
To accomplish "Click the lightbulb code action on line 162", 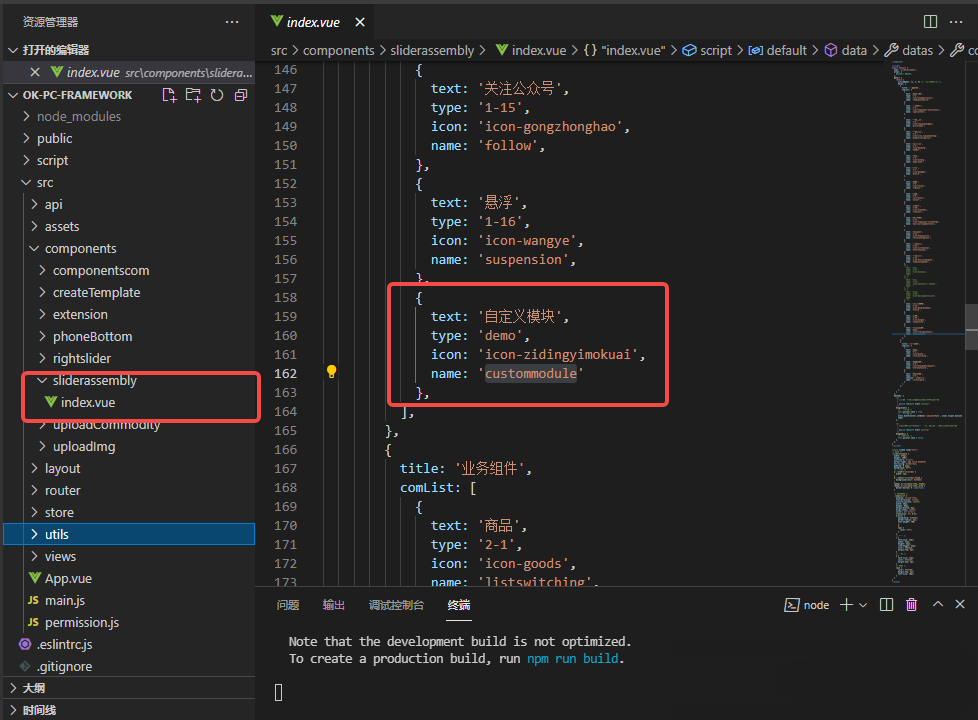I will (x=332, y=372).
